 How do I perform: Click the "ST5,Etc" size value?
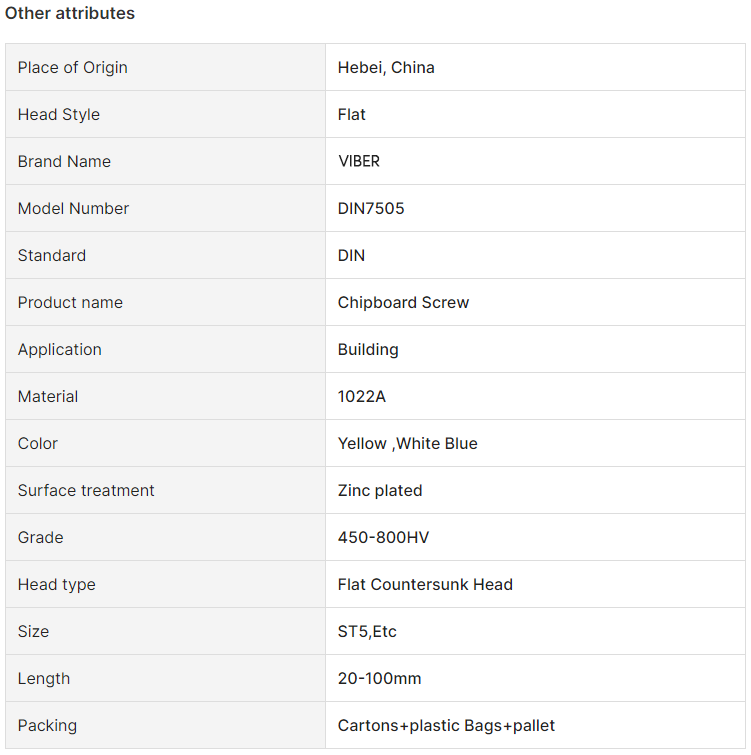(x=367, y=631)
